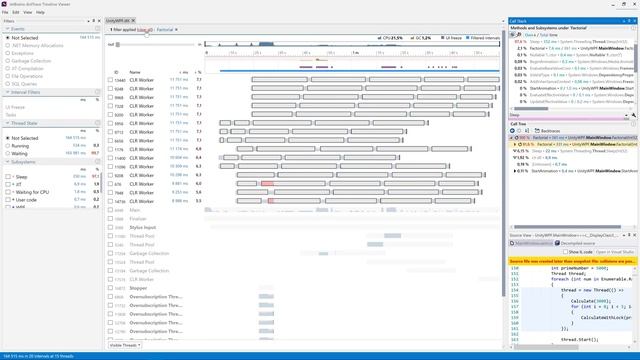Screen dimensions: 640x360
Task: Collapse the Events filter section
Action: click(7, 29)
